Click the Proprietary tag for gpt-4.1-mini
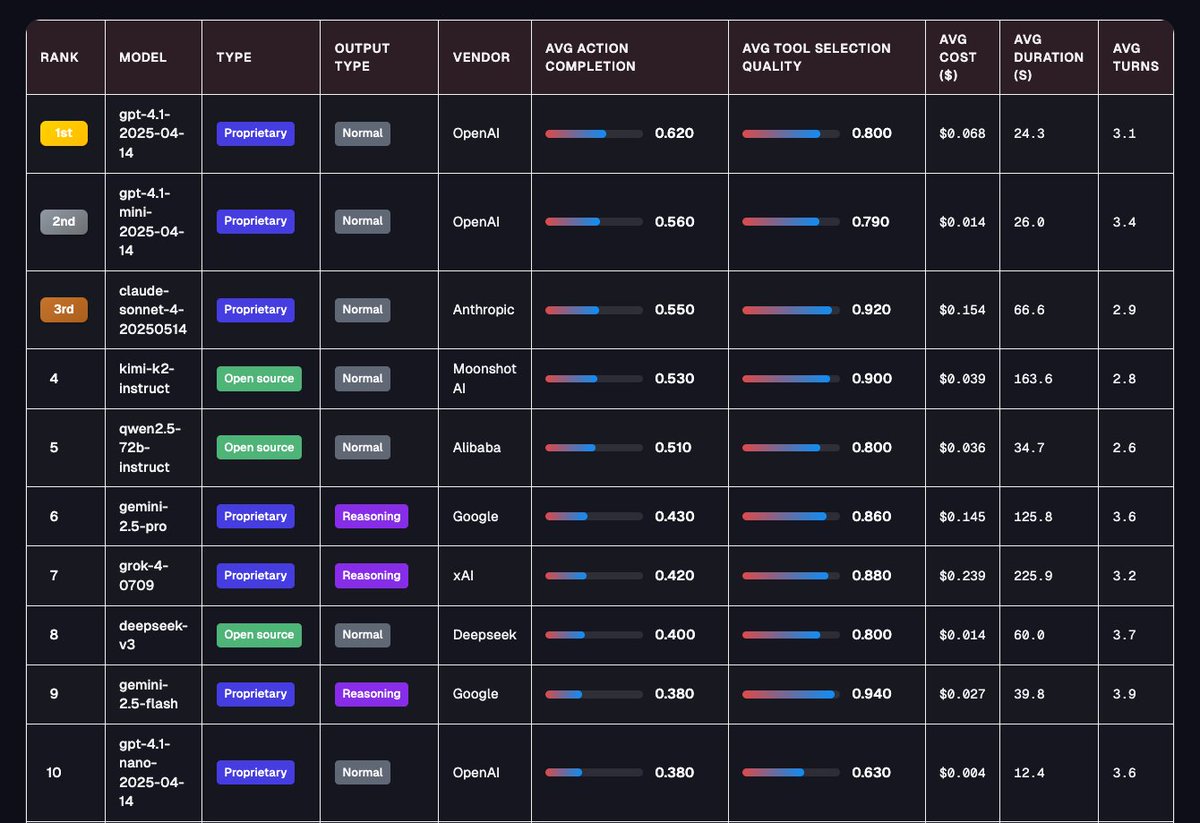 (x=255, y=221)
